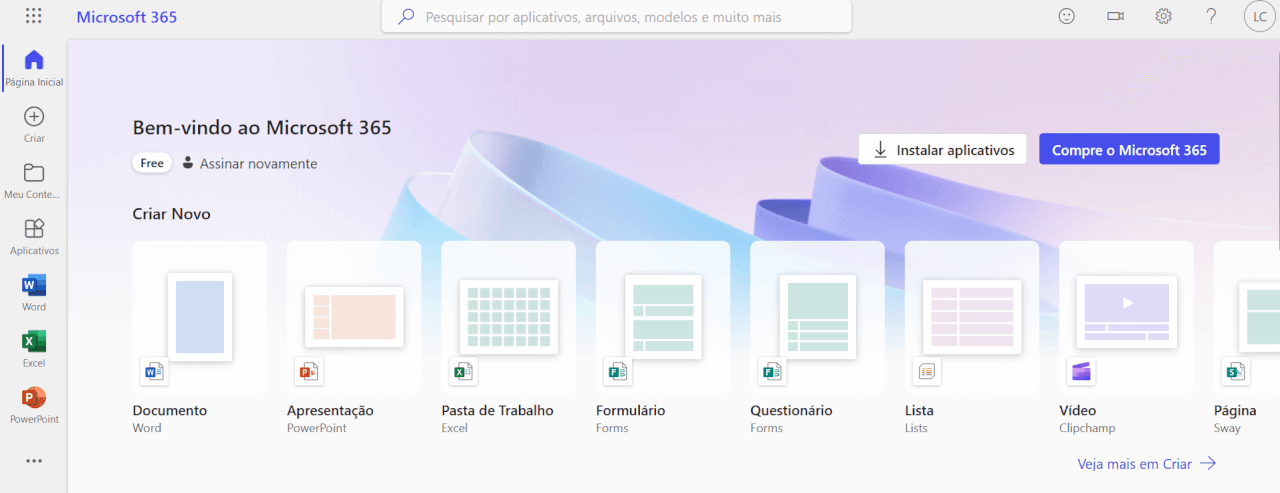Click the Clipchamp subtitle text
This screenshot has width=1280, height=493.
pyautogui.click(x=1087, y=428)
